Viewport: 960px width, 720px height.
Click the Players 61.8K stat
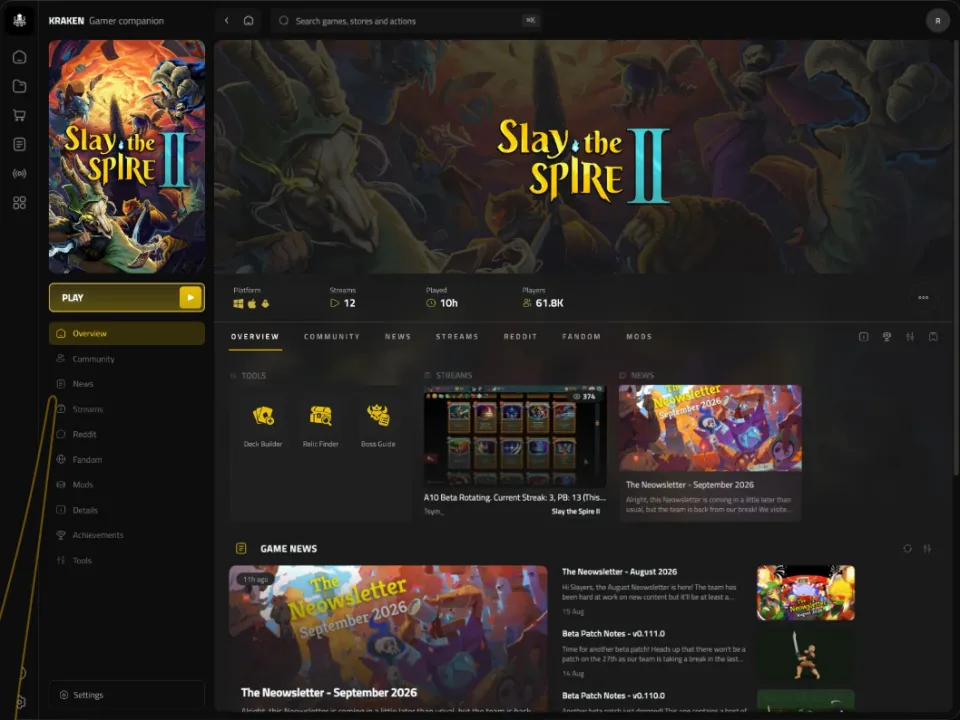tap(542, 298)
